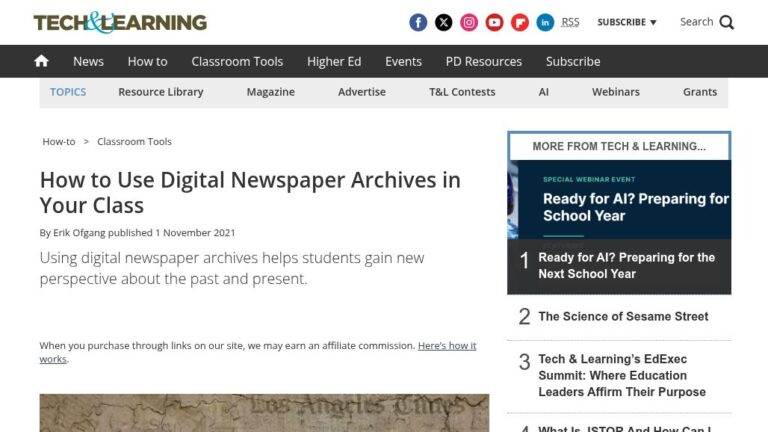Click the 'MORE FROM TECH & LEARNING...' heading
This screenshot has height=432, width=768.
click(619, 146)
